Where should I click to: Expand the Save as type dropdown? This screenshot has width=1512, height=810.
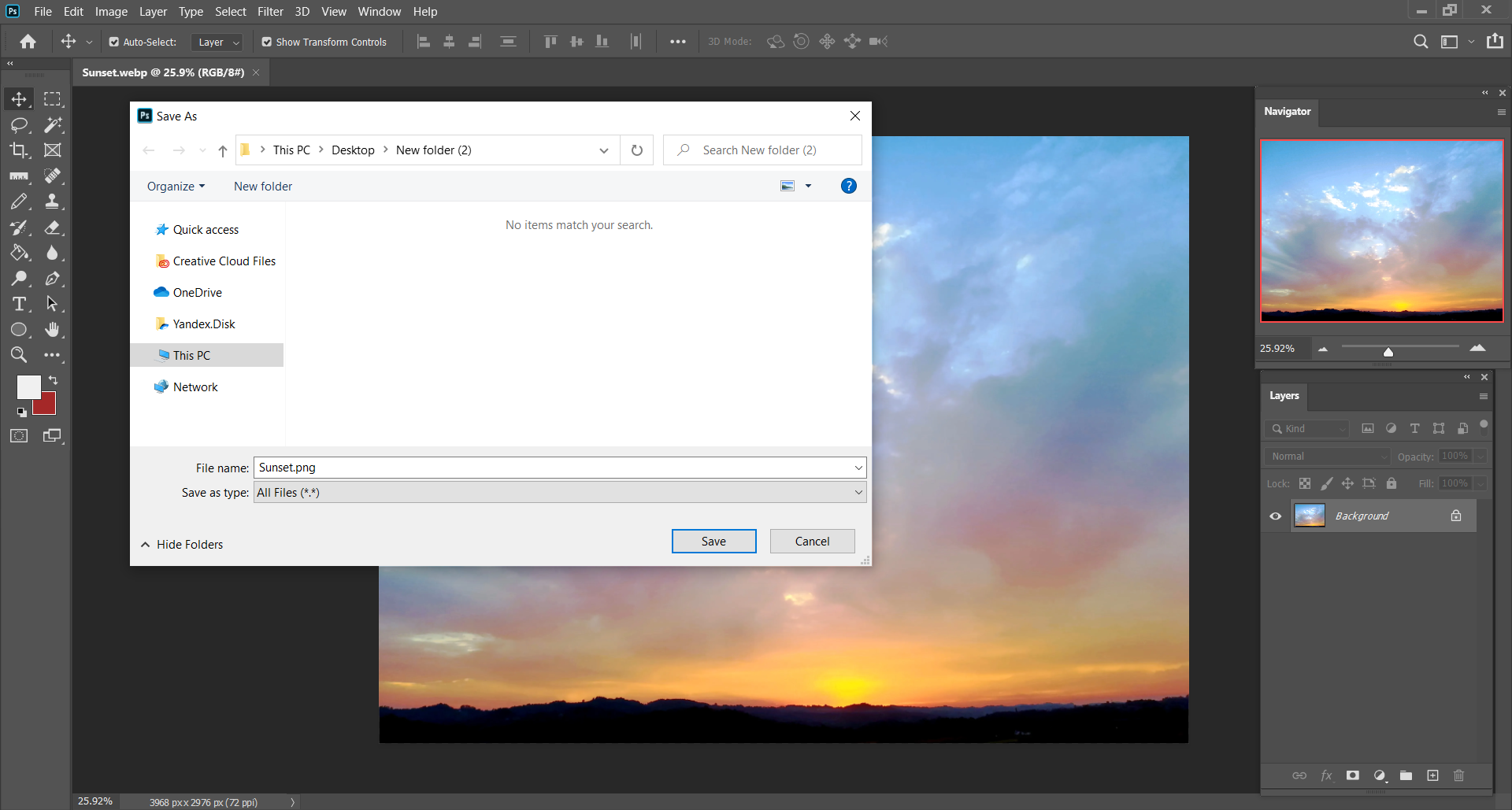(x=858, y=493)
